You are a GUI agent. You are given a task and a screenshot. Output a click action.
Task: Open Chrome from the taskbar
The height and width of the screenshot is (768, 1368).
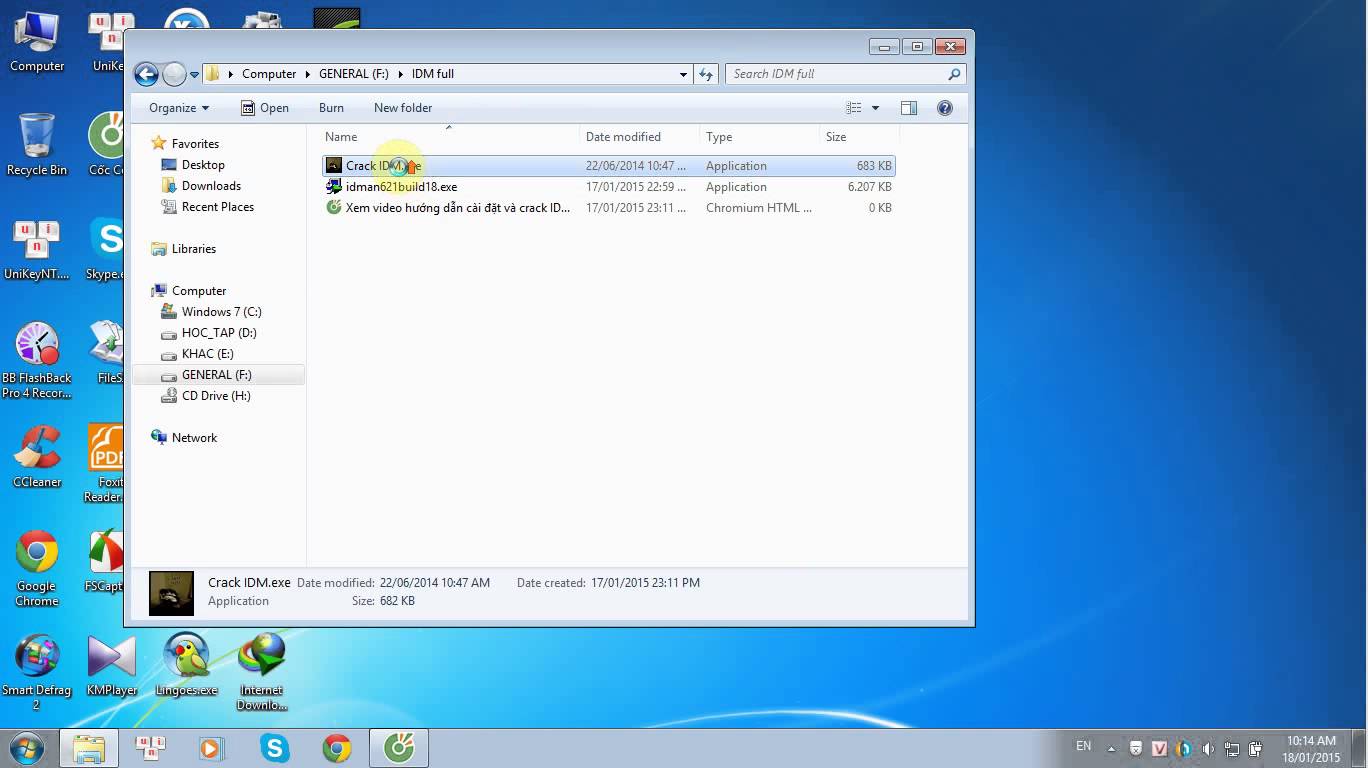pos(337,748)
